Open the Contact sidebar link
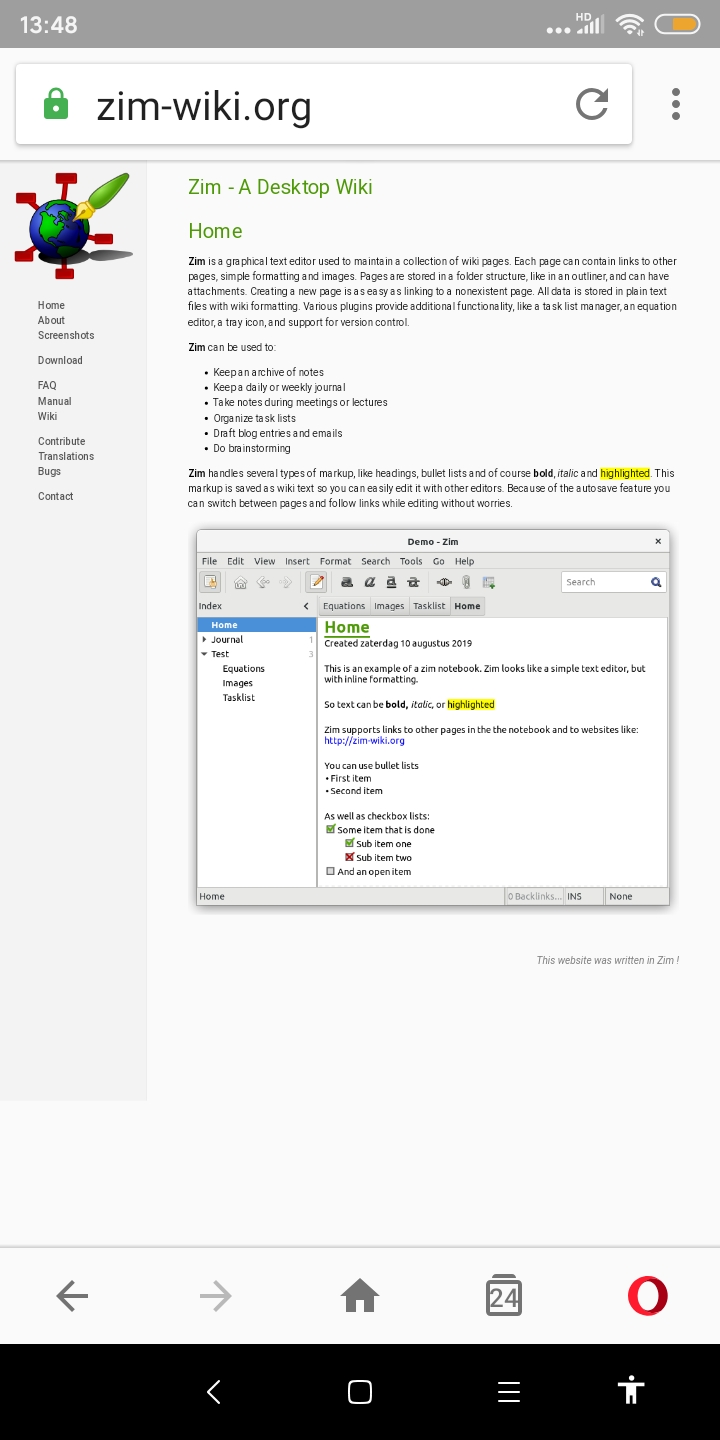This screenshot has width=720, height=1440. pyautogui.click(x=56, y=496)
